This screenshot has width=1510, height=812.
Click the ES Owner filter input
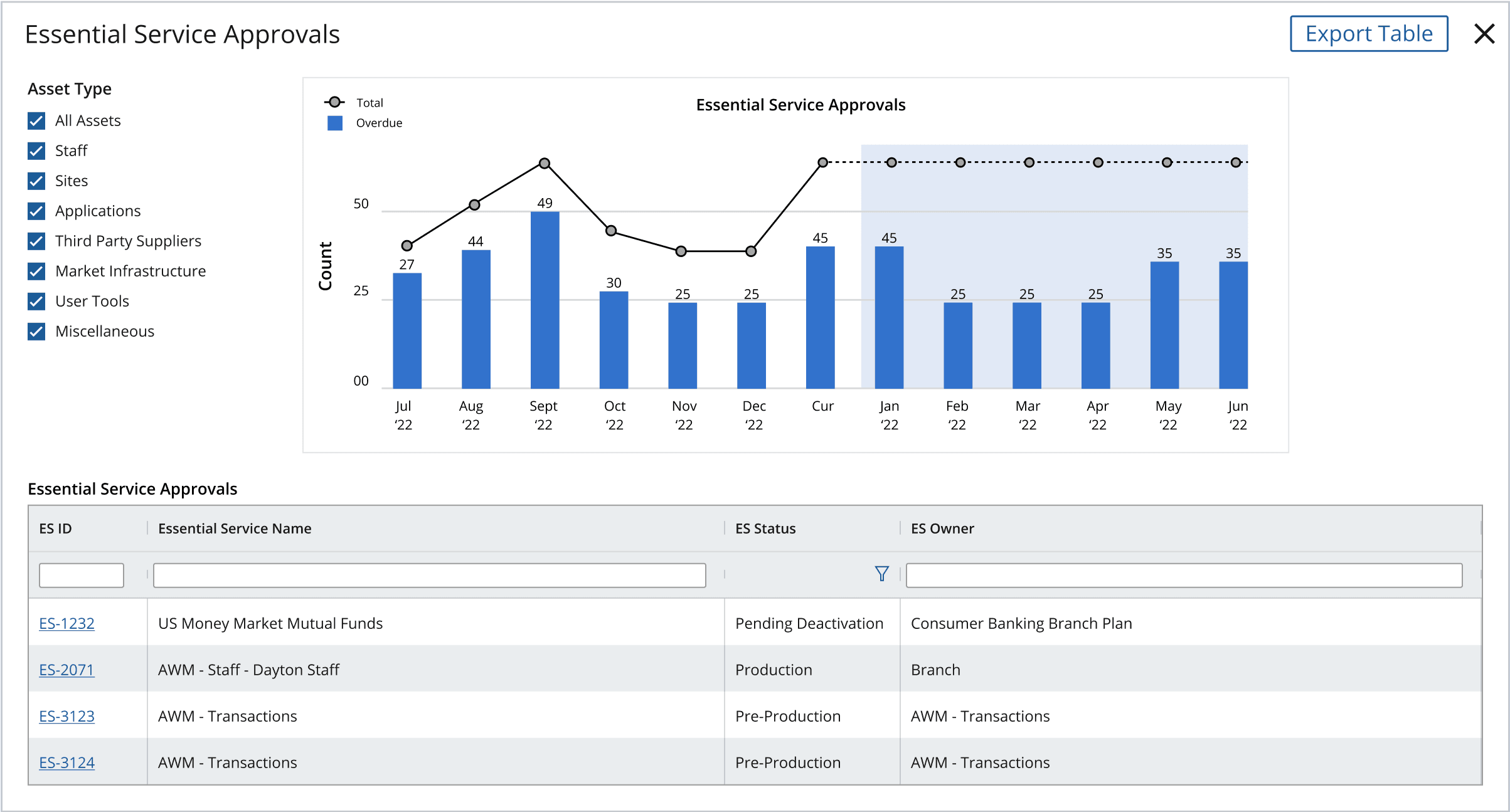(1184, 575)
